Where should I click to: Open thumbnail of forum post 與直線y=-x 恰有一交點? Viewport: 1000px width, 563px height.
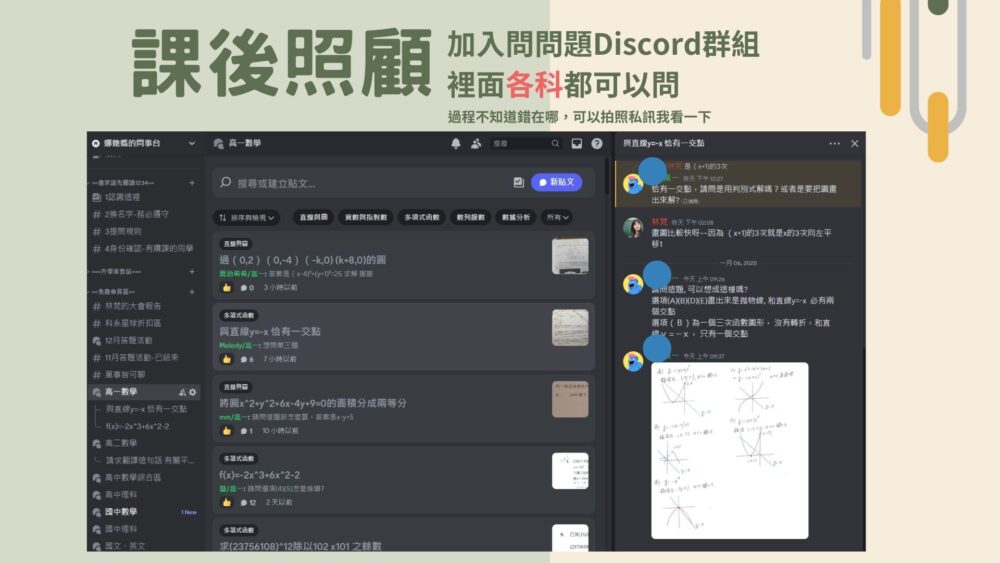click(x=570, y=327)
